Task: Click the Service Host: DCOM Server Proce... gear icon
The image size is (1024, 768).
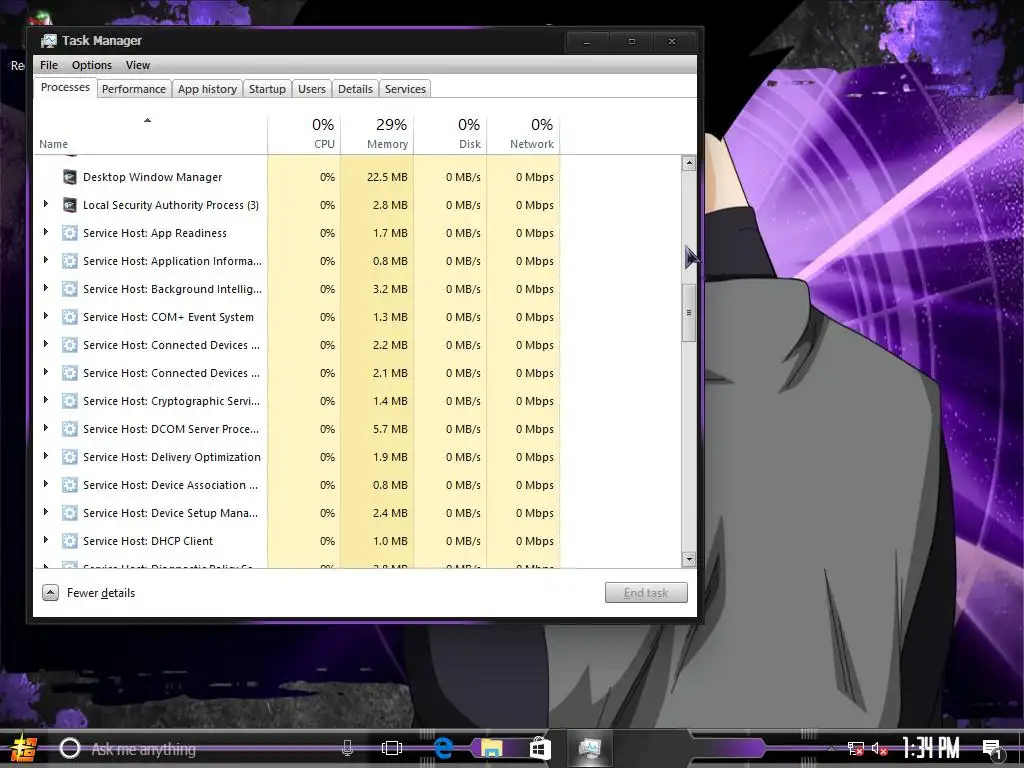Action: coord(69,429)
